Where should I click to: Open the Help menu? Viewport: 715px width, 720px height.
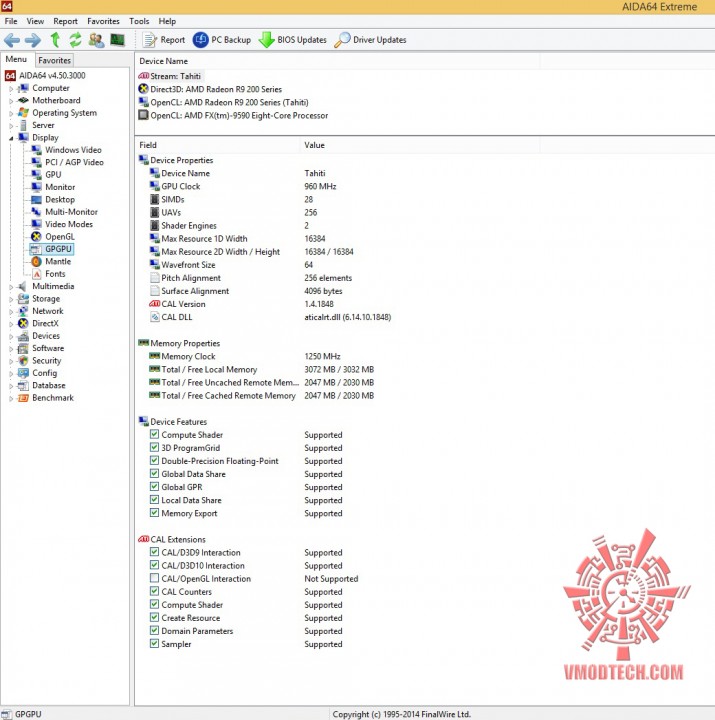coord(167,21)
